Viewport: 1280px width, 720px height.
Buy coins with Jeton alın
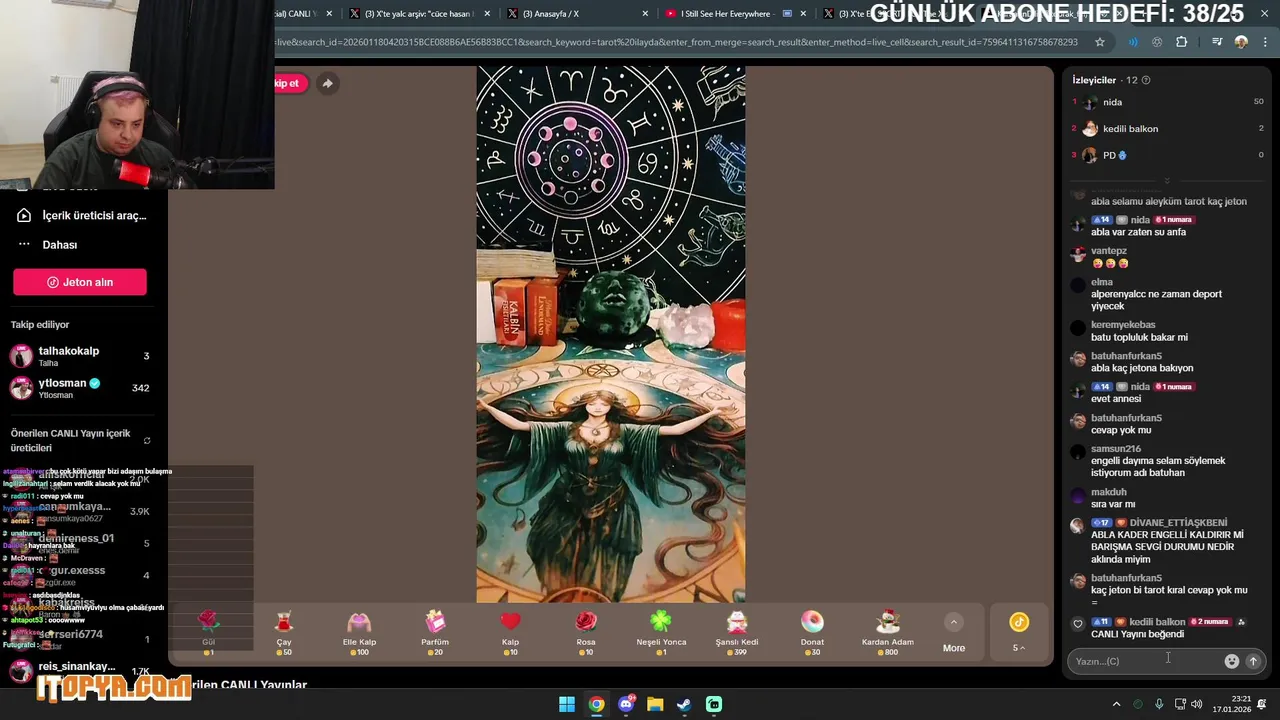(x=80, y=282)
